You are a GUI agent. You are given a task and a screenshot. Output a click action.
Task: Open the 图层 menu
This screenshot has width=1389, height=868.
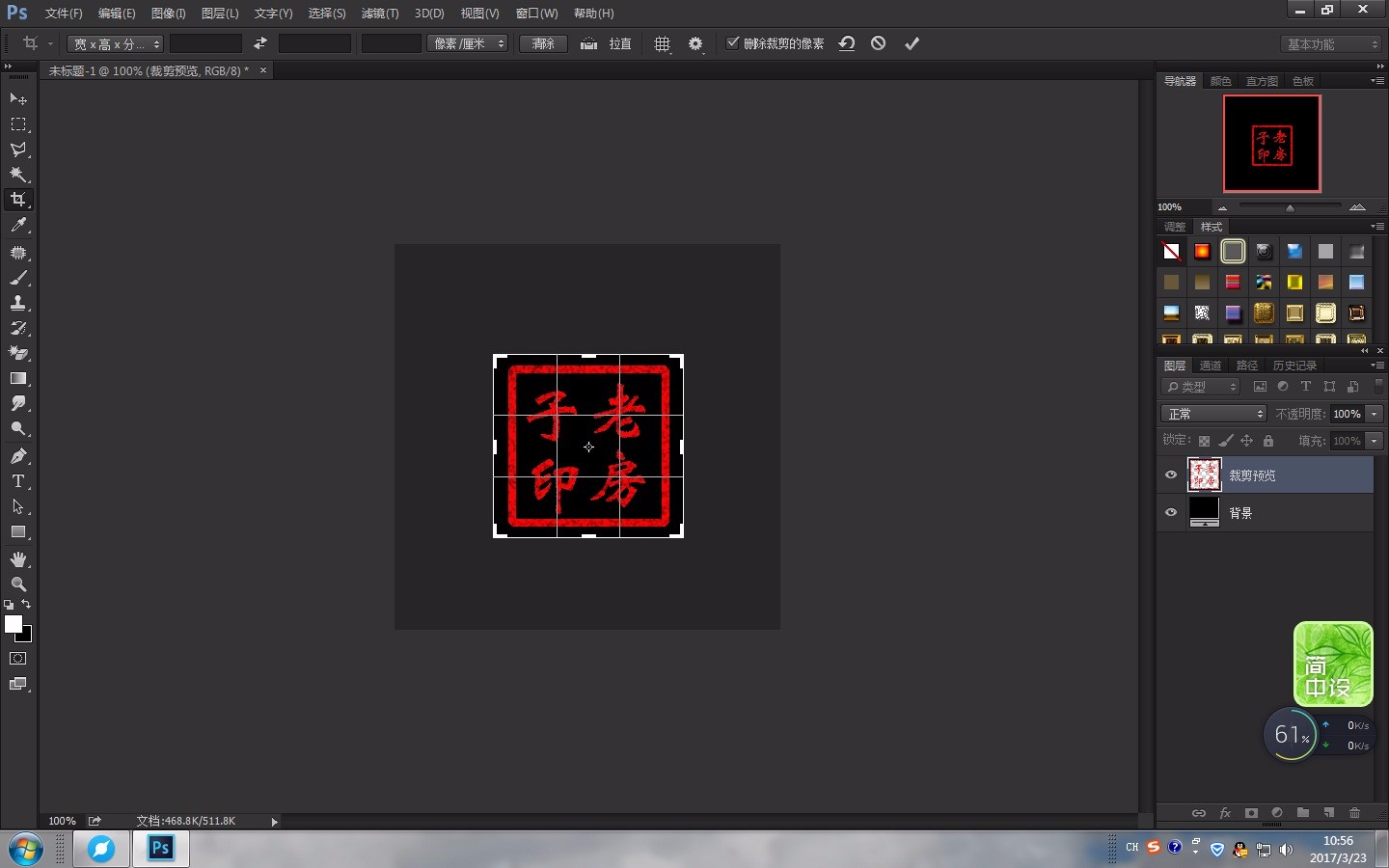220,14
